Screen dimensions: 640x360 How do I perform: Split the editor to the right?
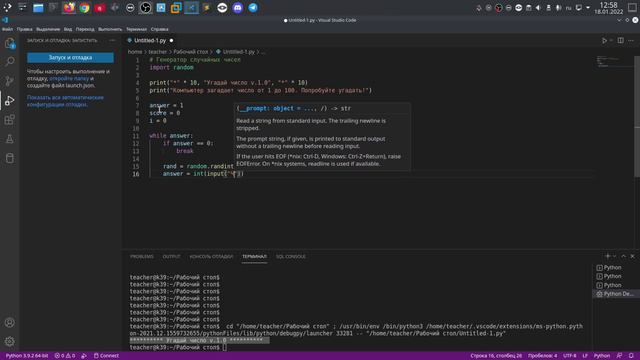pos(620,40)
